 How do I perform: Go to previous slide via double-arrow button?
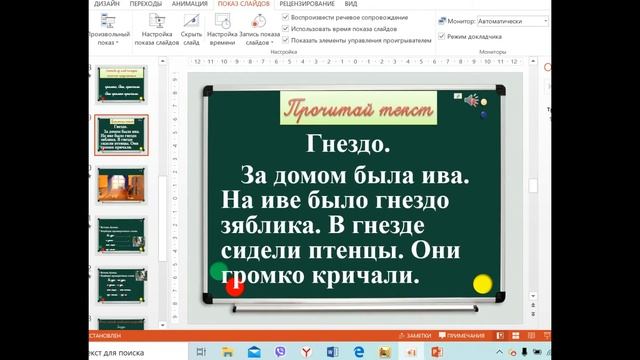click(533, 305)
